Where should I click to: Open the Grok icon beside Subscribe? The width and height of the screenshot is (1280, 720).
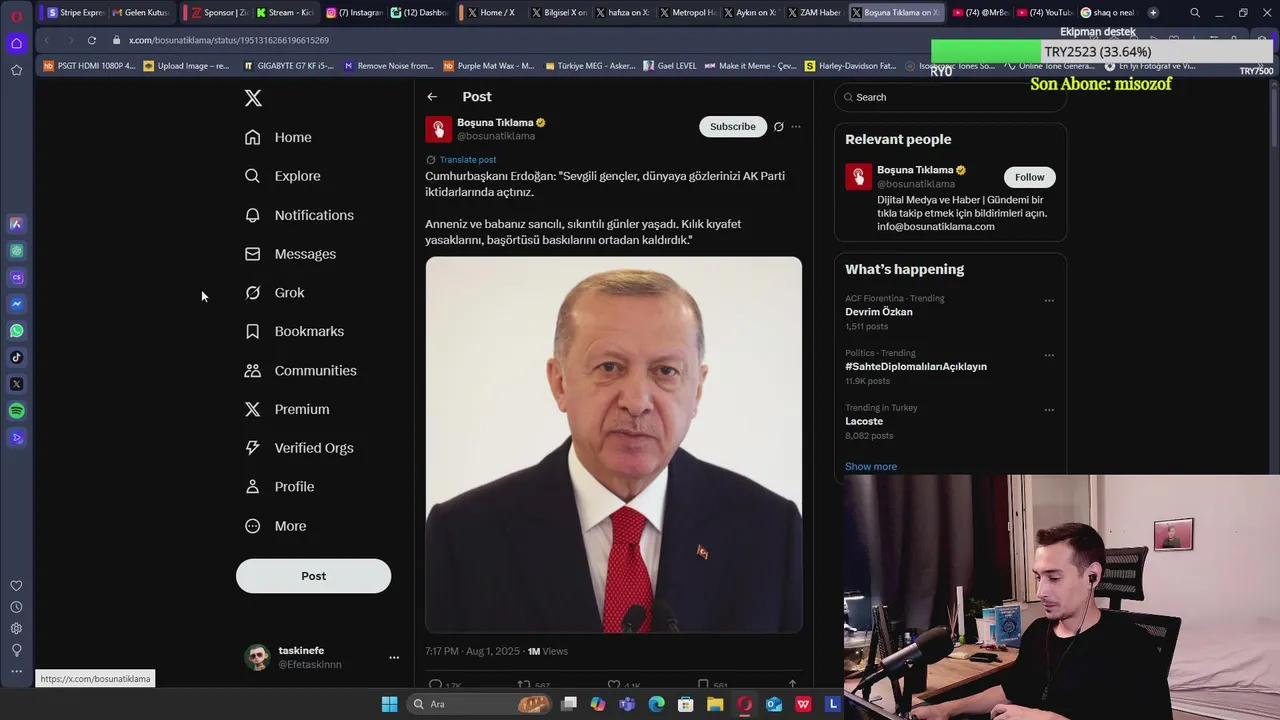778,127
